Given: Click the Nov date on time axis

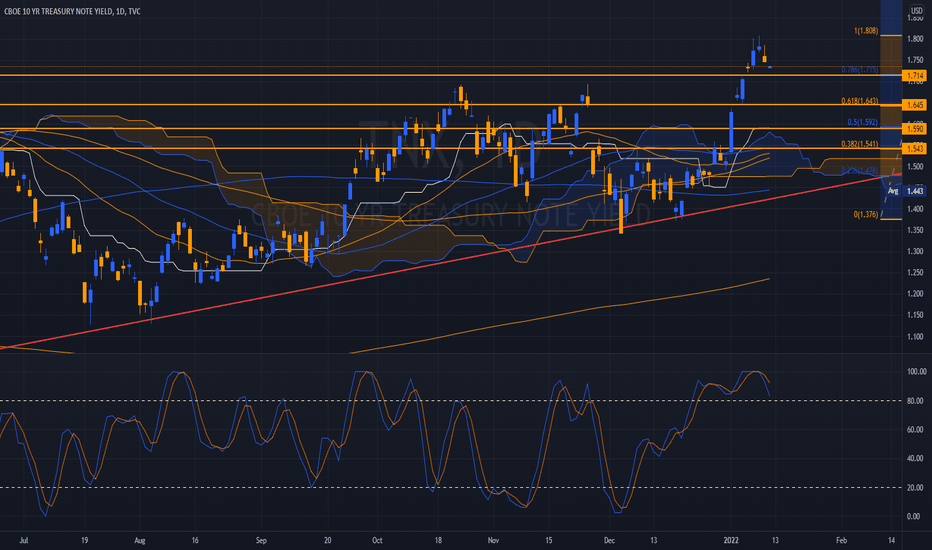Looking at the screenshot, I should pos(493,540).
